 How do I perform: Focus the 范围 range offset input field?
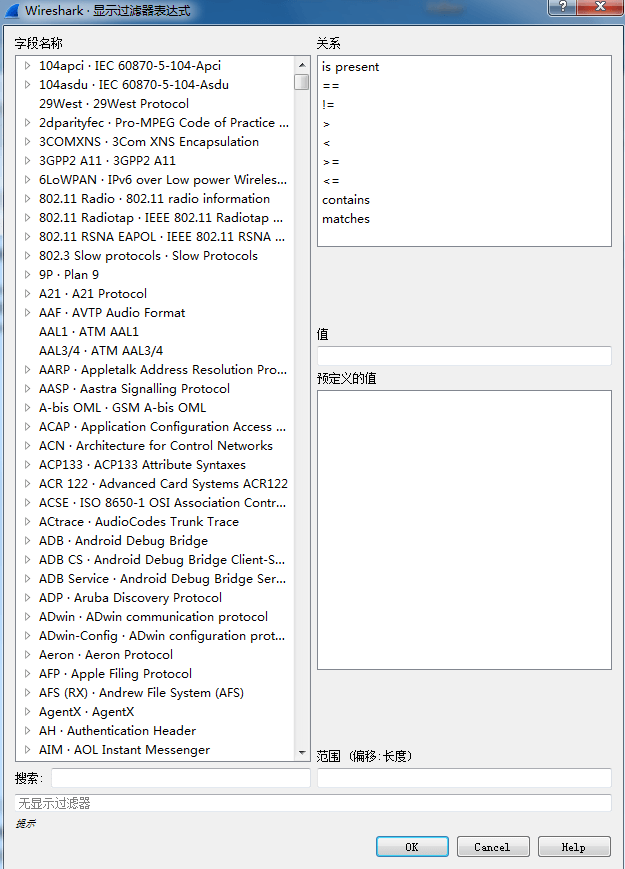tap(464, 778)
